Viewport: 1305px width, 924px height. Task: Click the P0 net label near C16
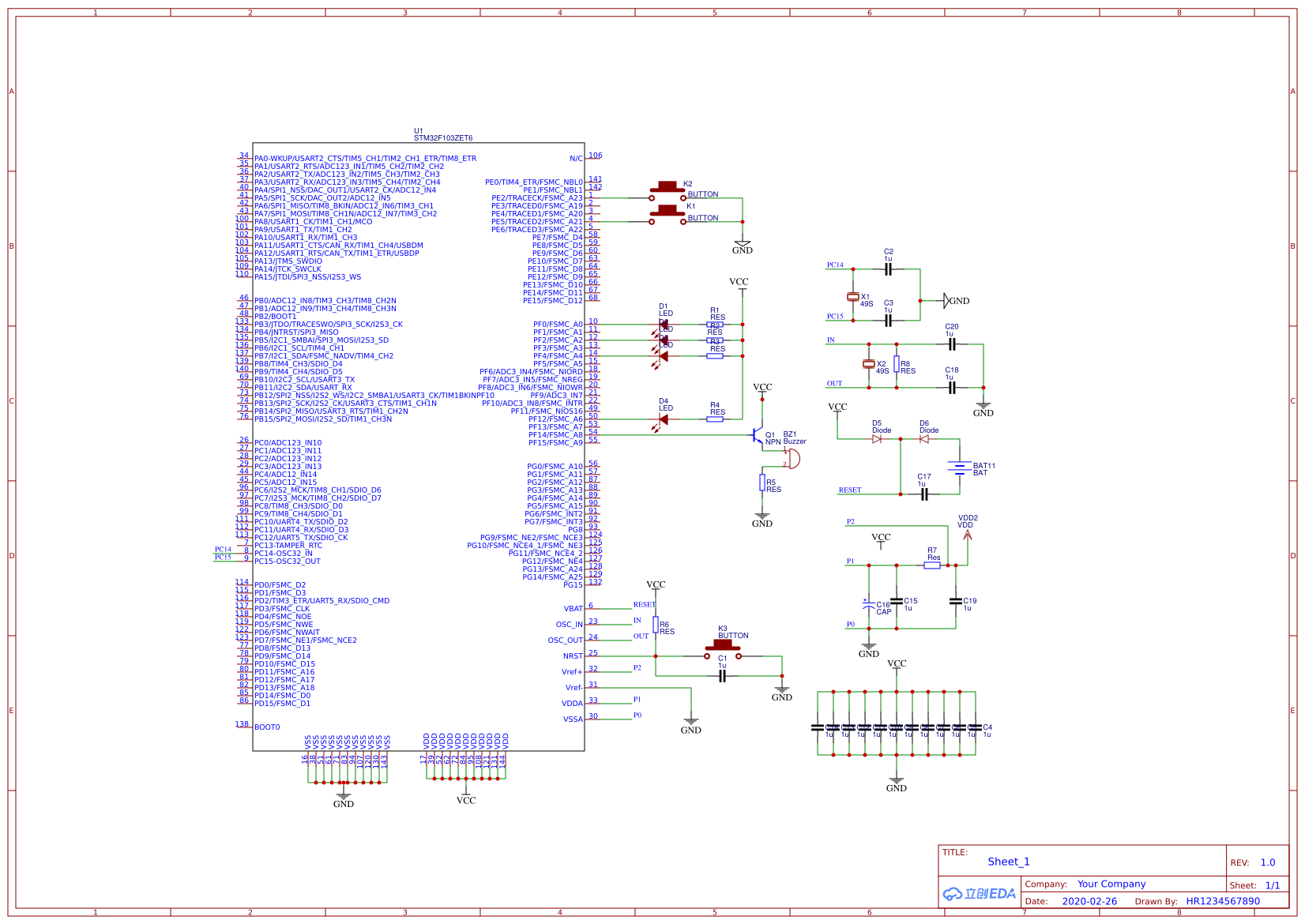point(851,625)
